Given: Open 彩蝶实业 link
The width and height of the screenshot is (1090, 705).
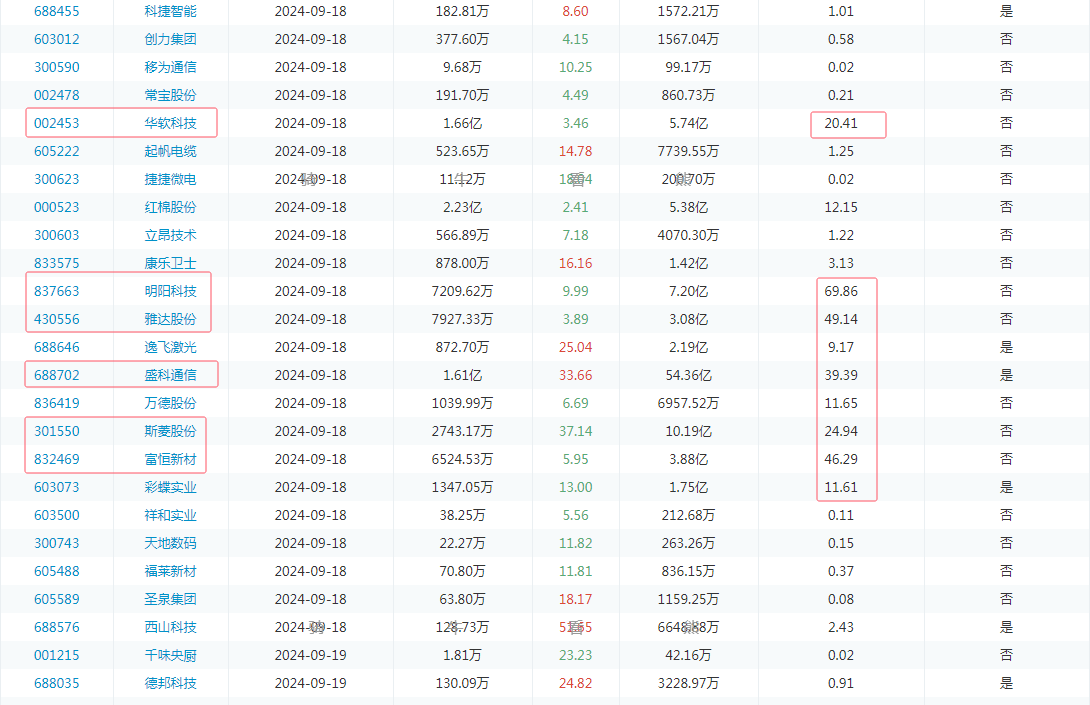Looking at the screenshot, I should (x=170, y=487).
